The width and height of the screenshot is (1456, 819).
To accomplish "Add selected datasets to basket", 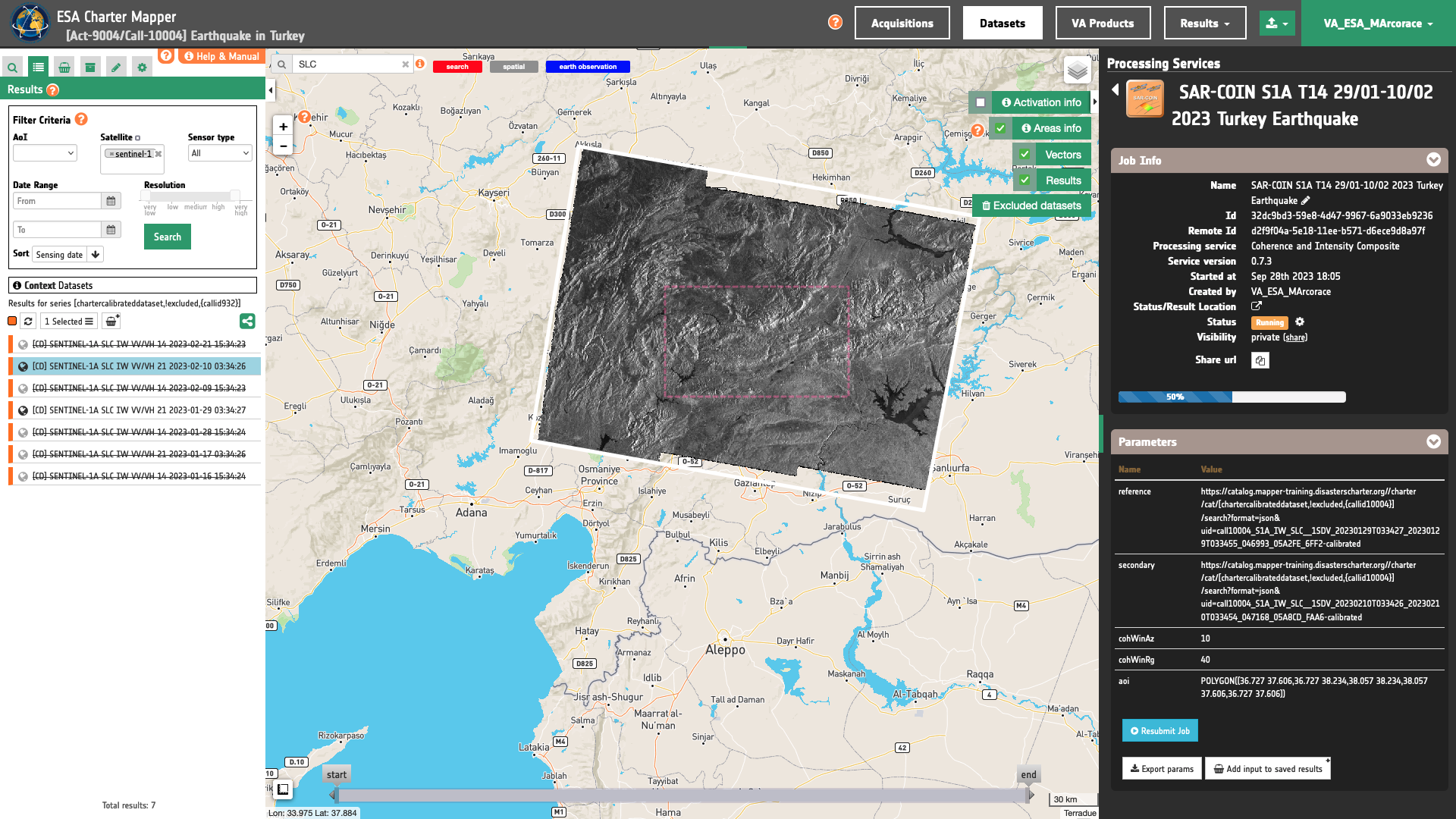I will click(111, 322).
